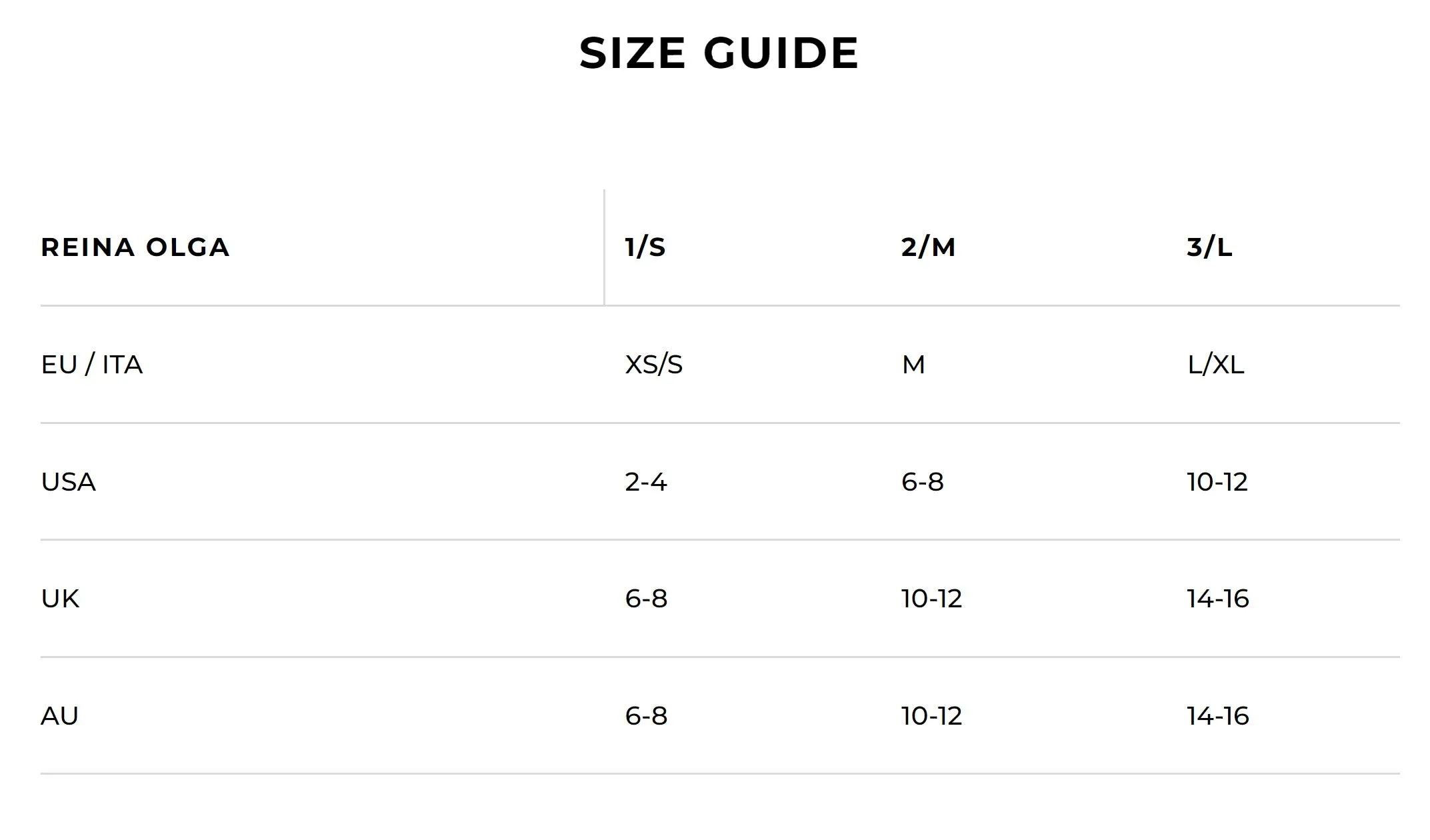Click the USA 6-8 size cell
The width and height of the screenshot is (1430, 840).
pyautogui.click(x=922, y=481)
